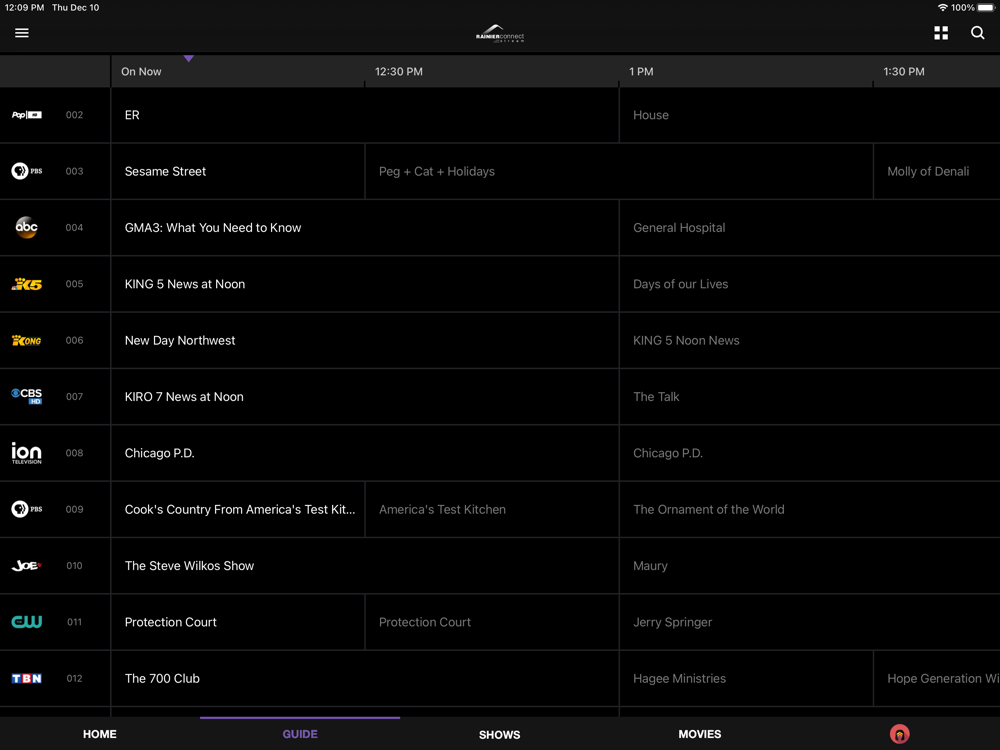The height and width of the screenshot is (750, 1000).
Task: Open KIRO 7 News at Noon
Action: coord(365,396)
